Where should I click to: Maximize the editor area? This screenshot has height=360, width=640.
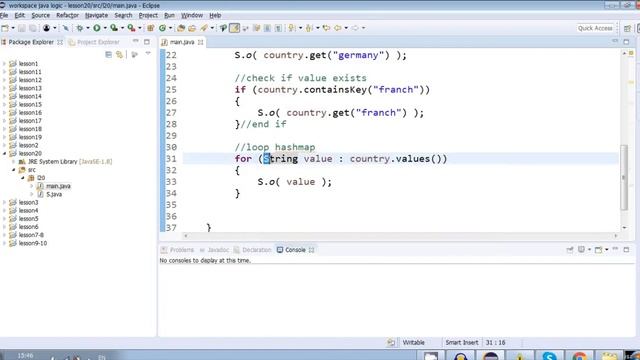click(626, 42)
